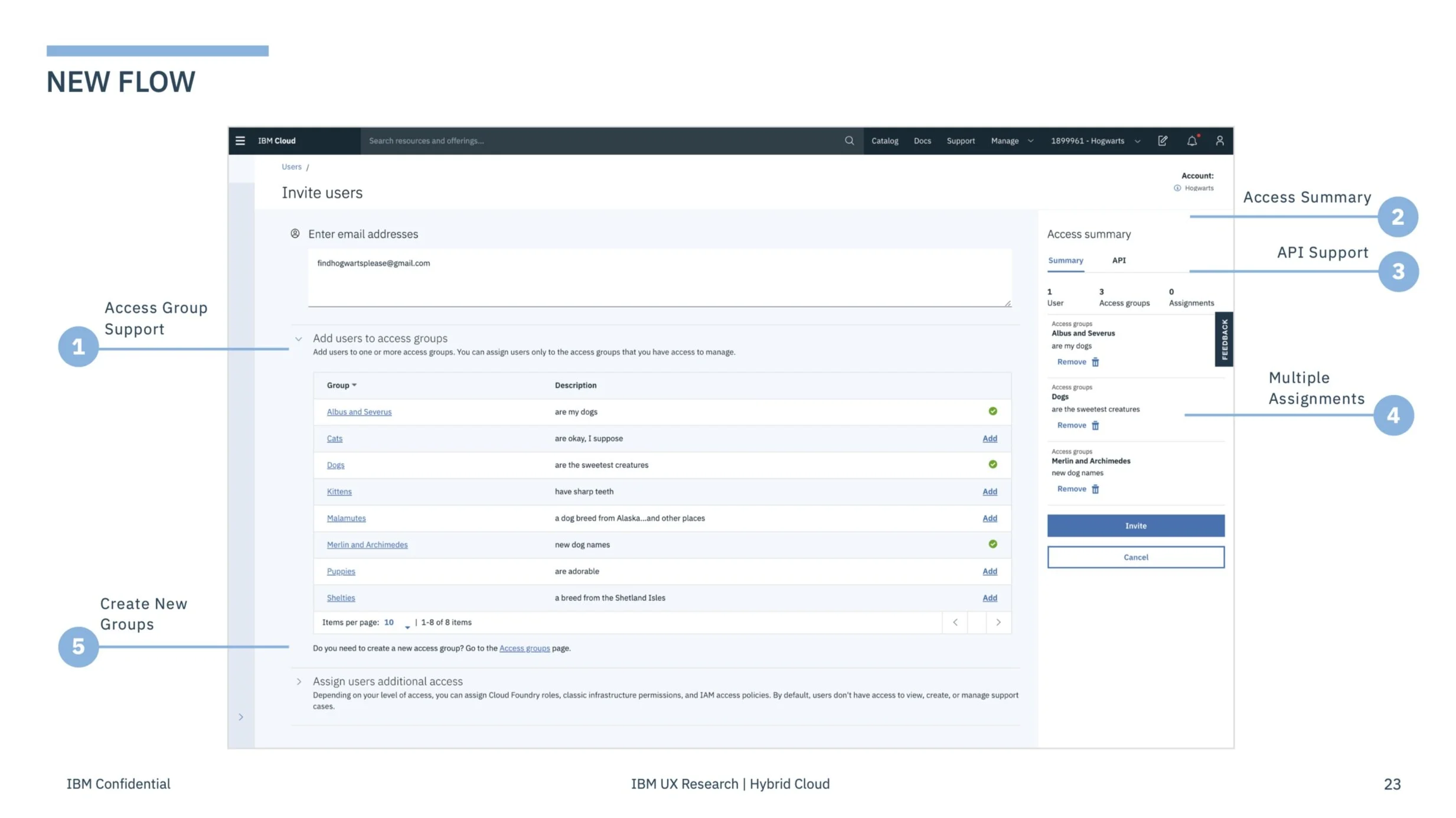The width and height of the screenshot is (1456, 818).
Task: Click the Invite button
Action: pyautogui.click(x=1135, y=526)
